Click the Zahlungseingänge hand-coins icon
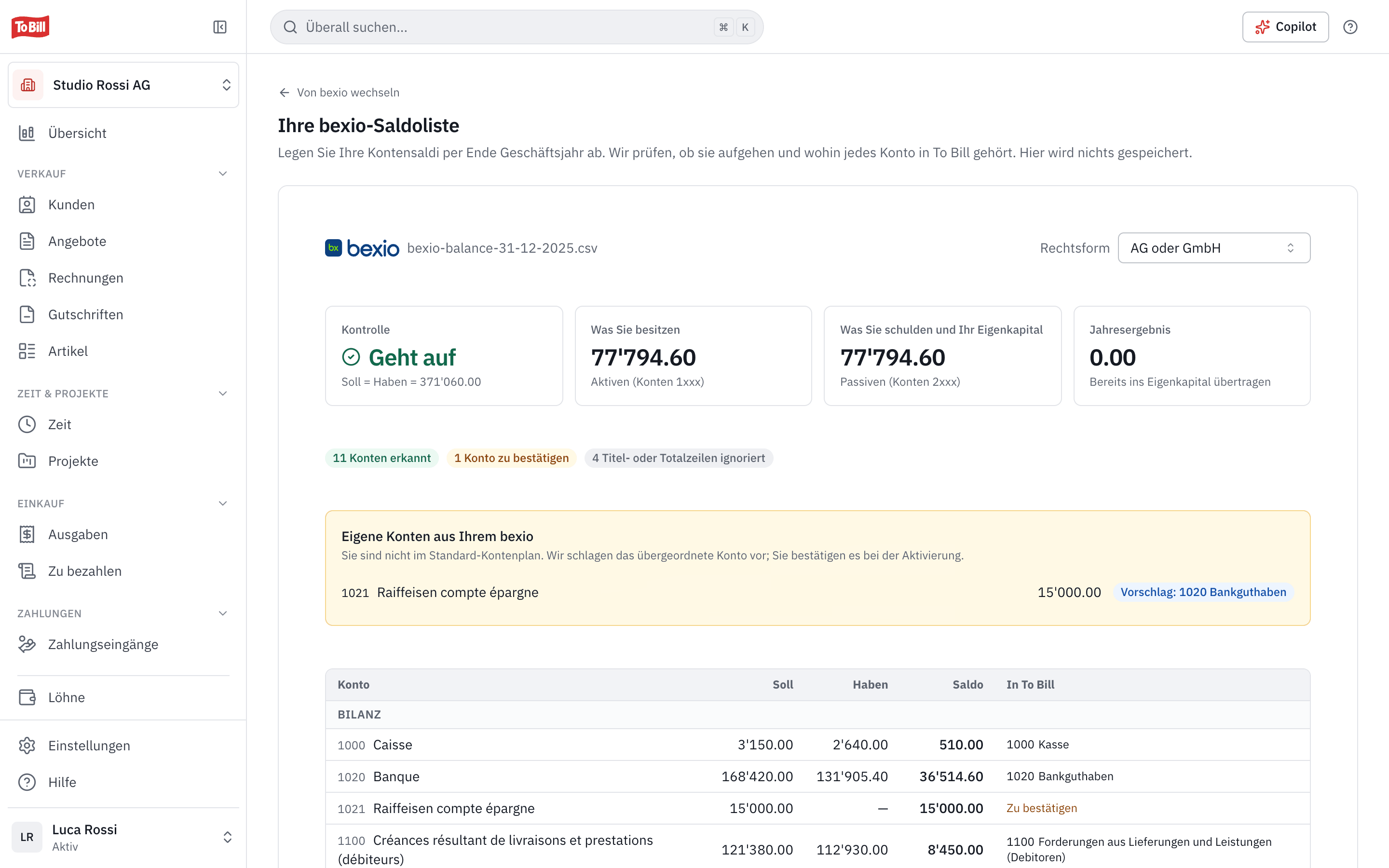Image resolution: width=1389 pixels, height=868 pixels. [x=27, y=644]
